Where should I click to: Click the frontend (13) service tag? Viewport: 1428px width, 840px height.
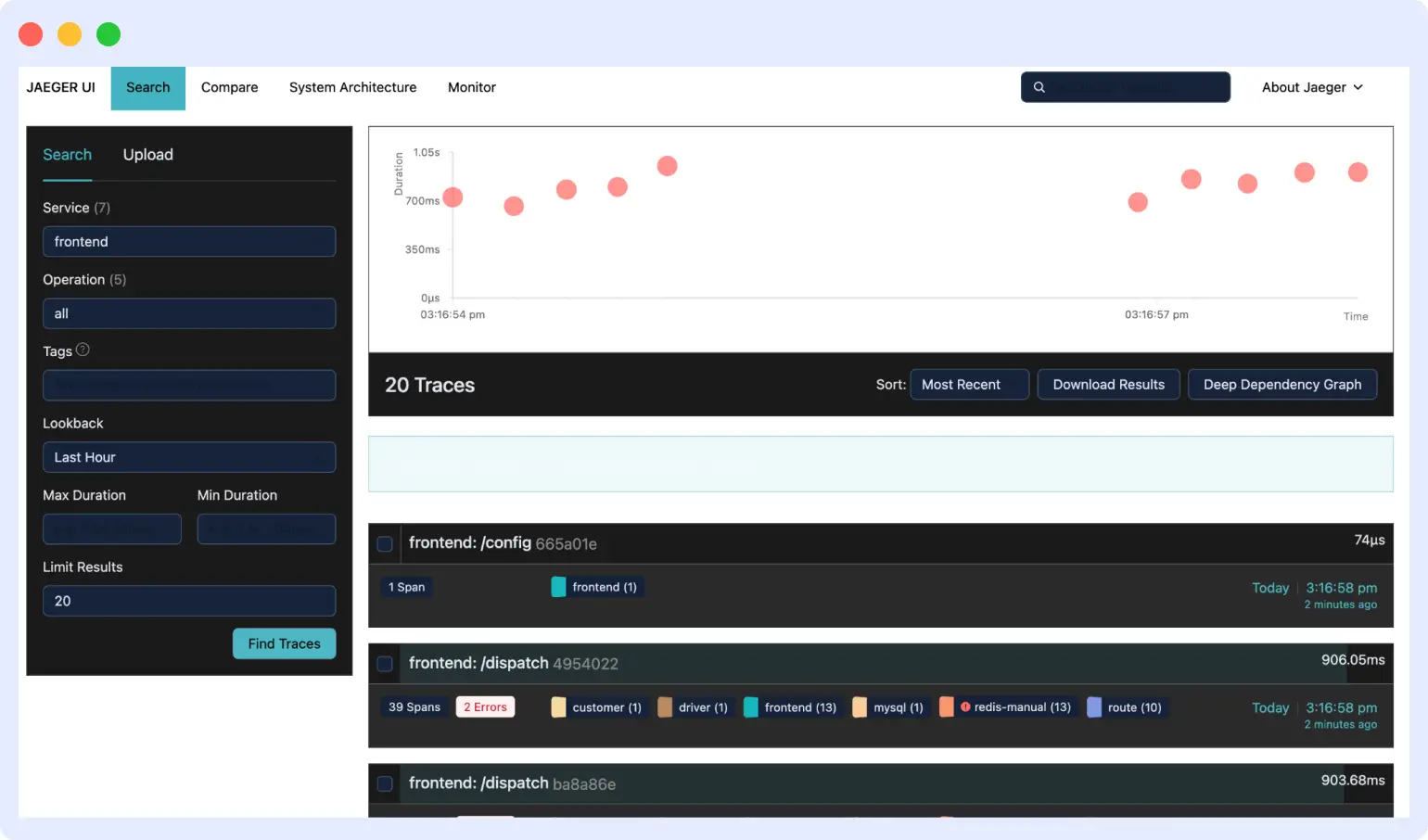793,707
